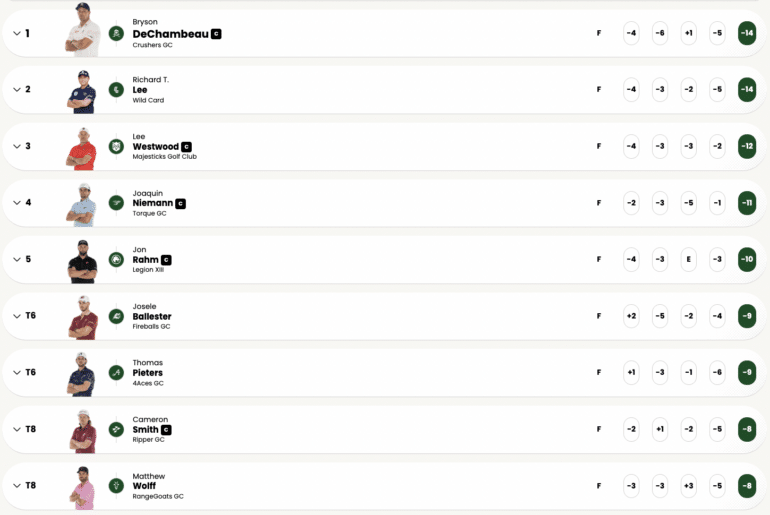Viewport: 770px width, 515px height.
Task: Expand the row for position 1
Action: [17, 33]
